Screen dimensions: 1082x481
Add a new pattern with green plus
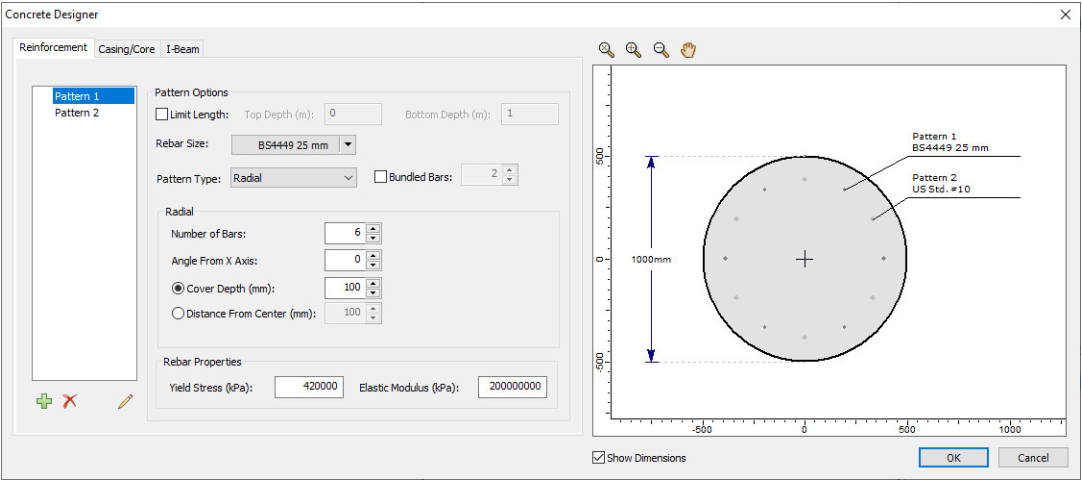tap(44, 401)
